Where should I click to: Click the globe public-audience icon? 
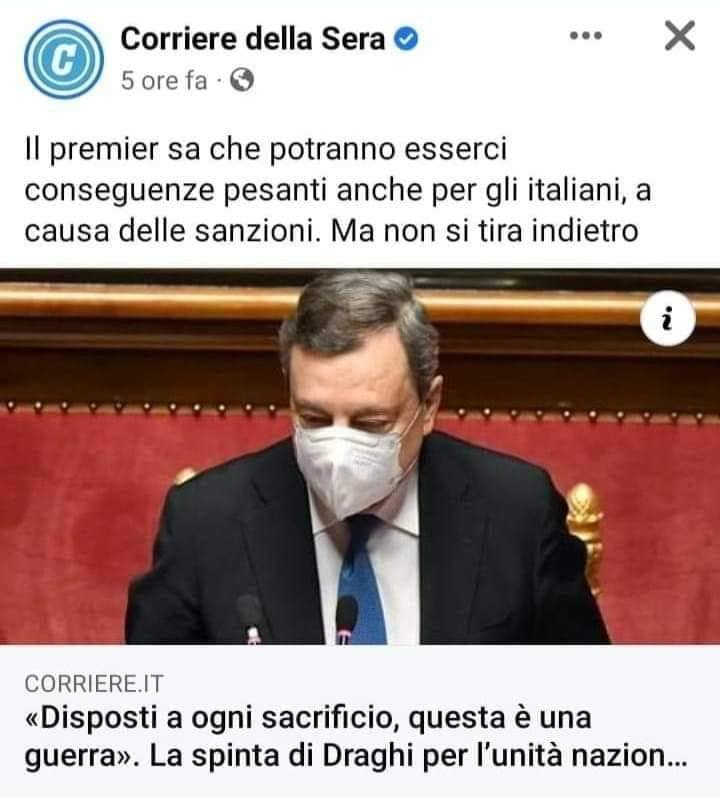242,80
